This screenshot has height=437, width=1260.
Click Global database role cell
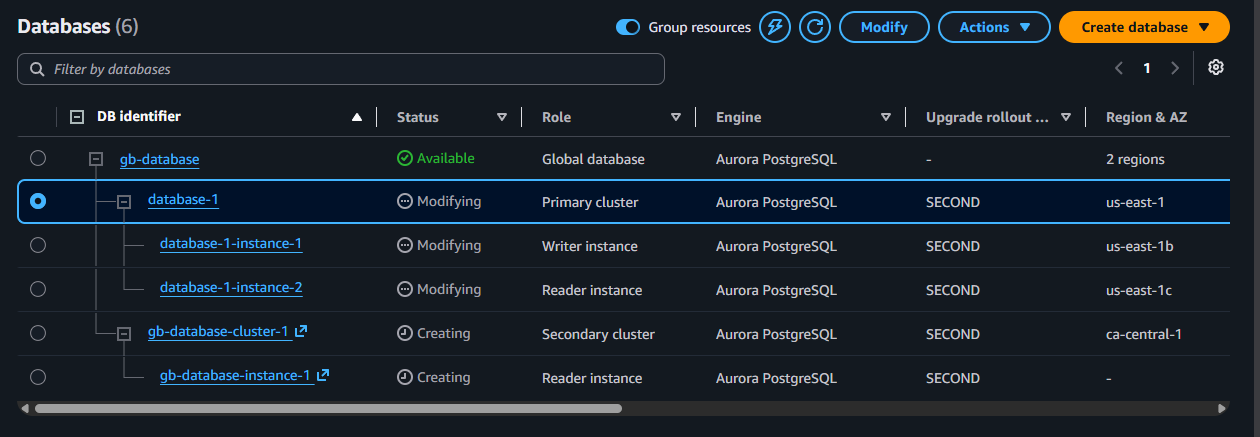point(593,159)
